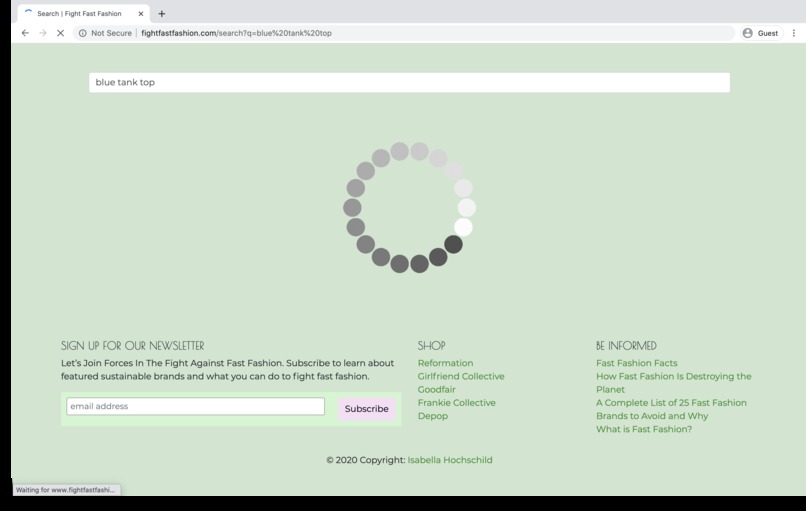This screenshot has height=511, width=806.
Task: Open the Isabella Hochschild copyright link
Action: tap(450, 460)
